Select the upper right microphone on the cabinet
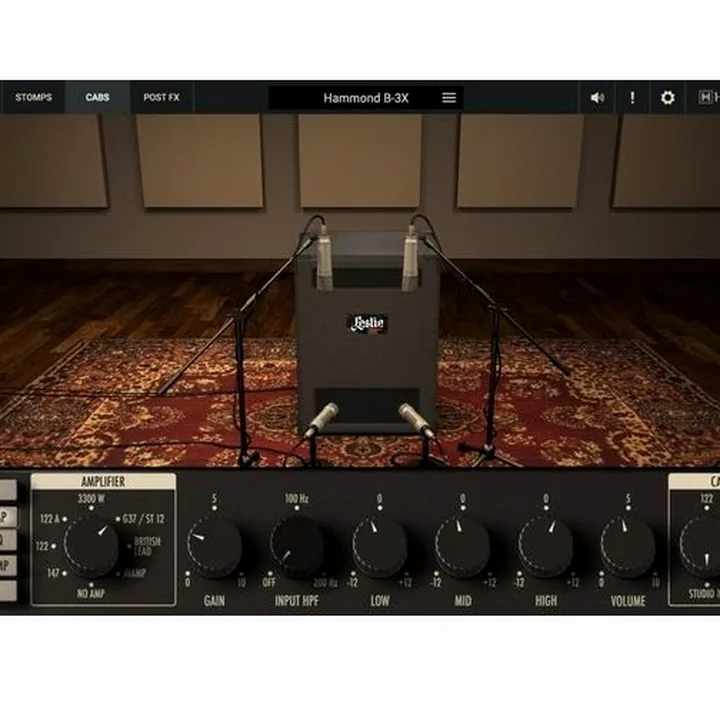The height and width of the screenshot is (720, 720). pyautogui.click(x=410, y=259)
